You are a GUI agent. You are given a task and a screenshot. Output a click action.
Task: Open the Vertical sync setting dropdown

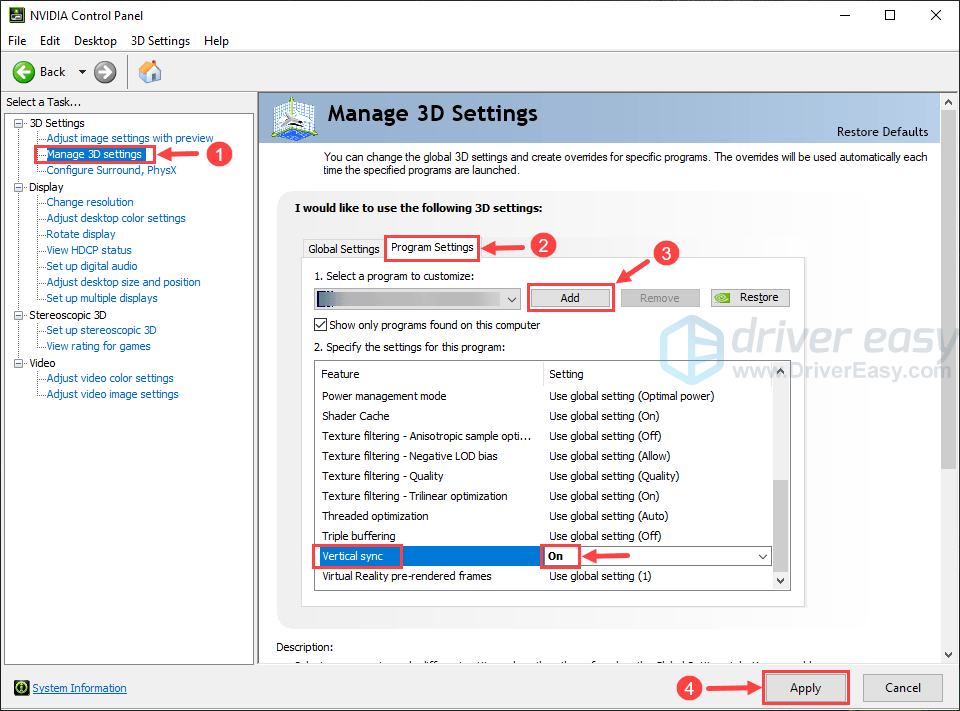pos(762,555)
